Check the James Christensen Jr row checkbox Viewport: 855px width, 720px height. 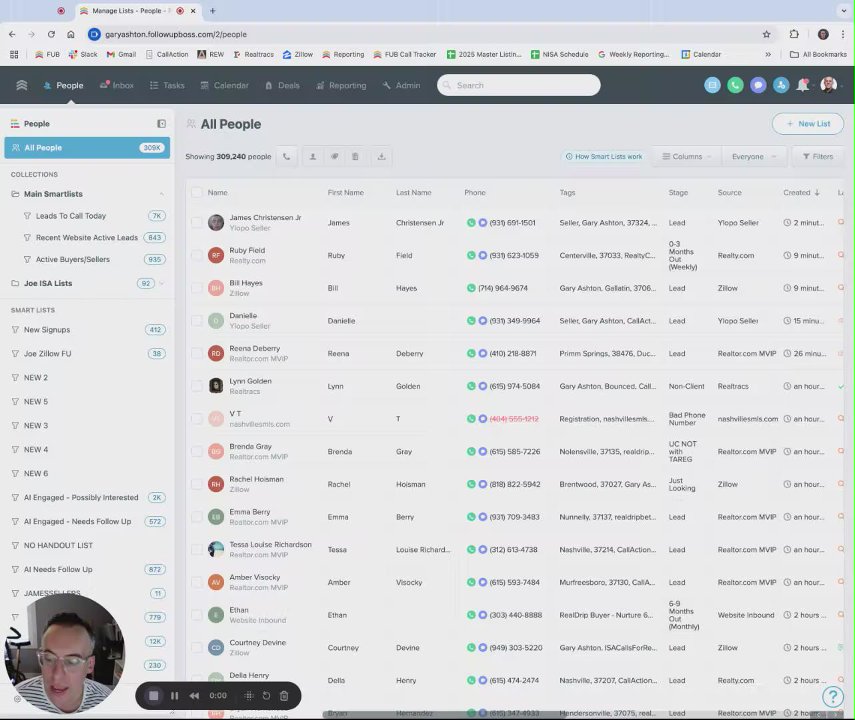196,223
